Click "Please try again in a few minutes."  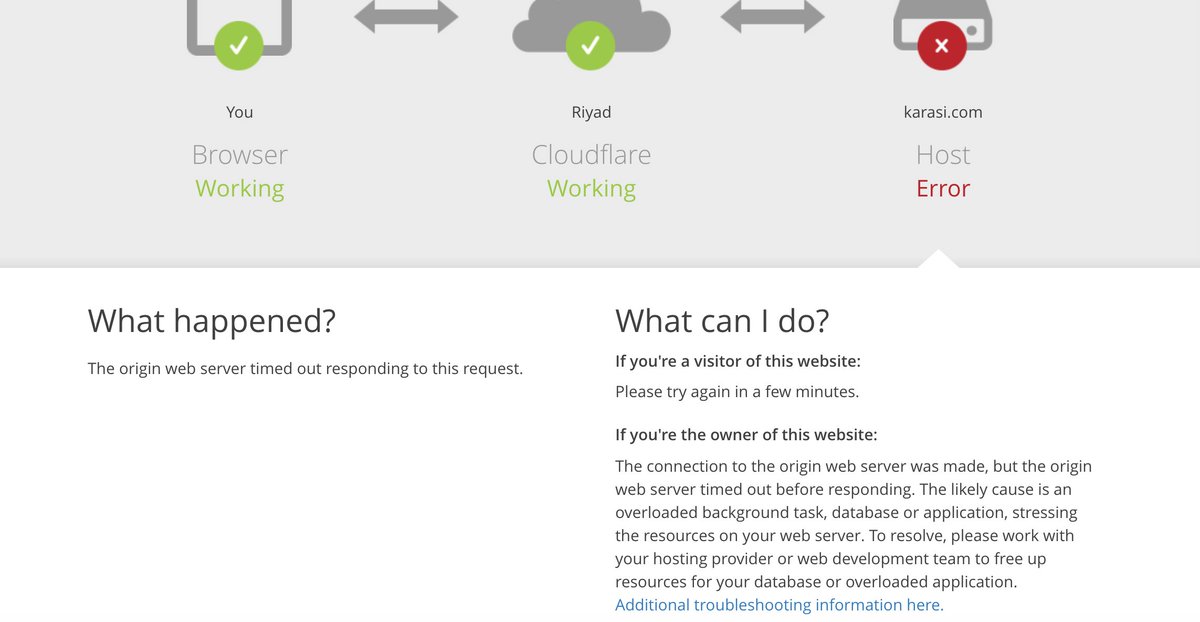737,392
